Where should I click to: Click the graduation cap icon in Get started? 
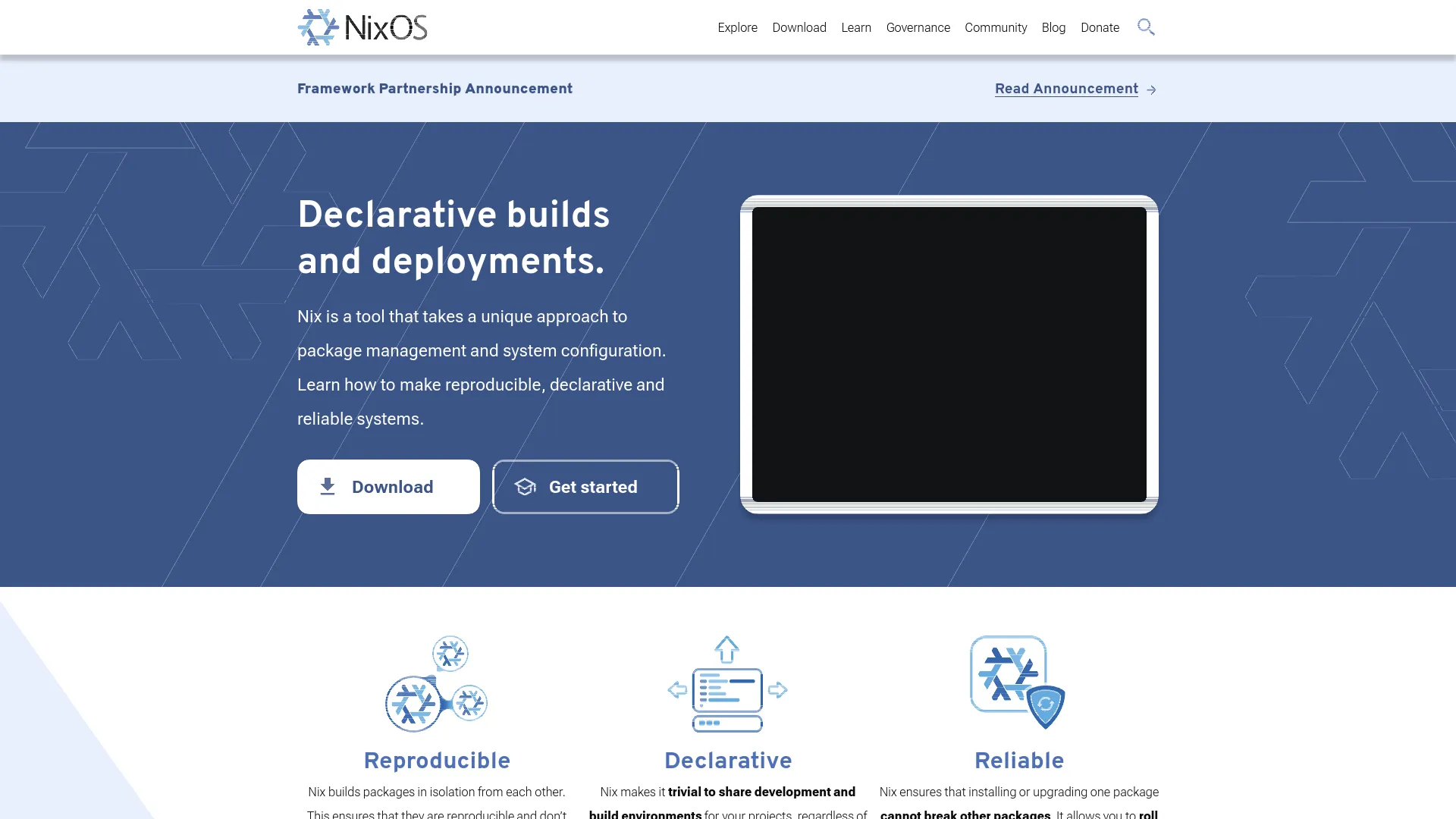[x=525, y=487]
